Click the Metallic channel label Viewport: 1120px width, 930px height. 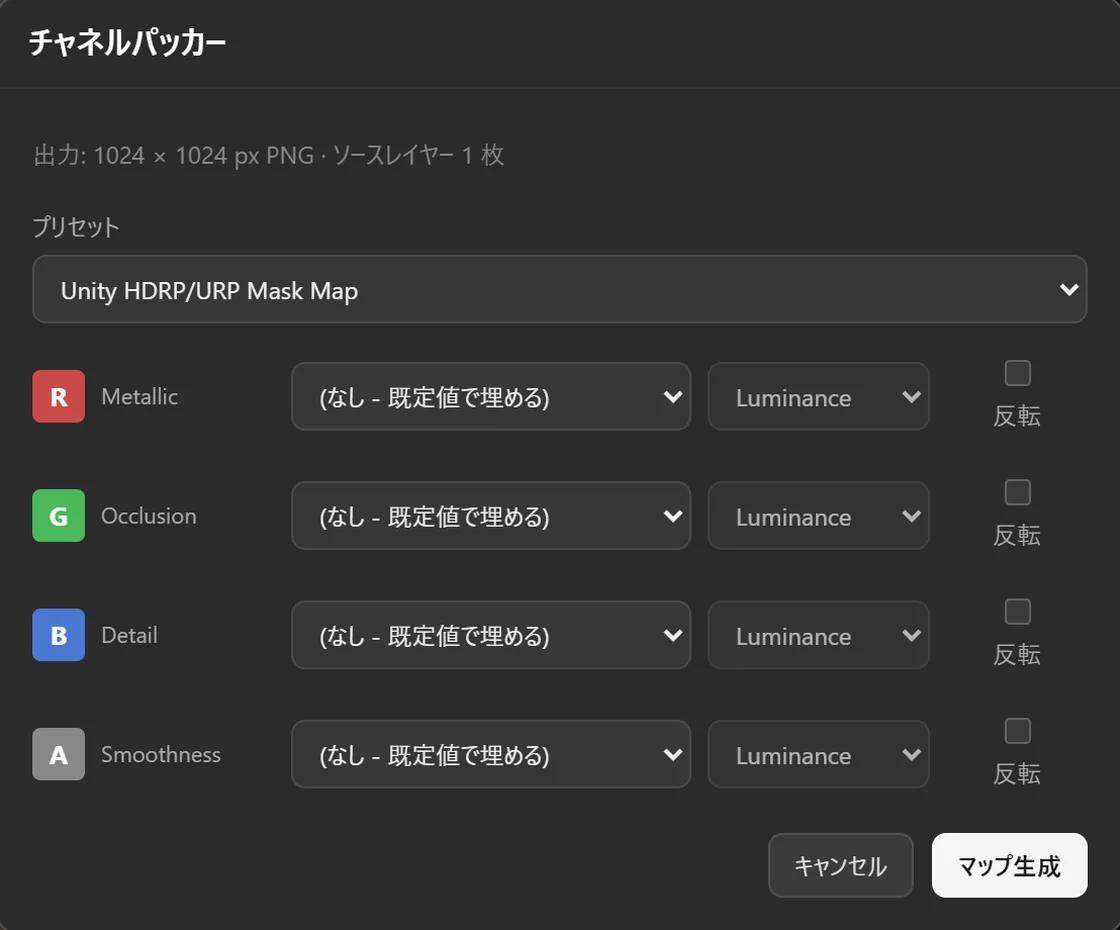tap(139, 396)
